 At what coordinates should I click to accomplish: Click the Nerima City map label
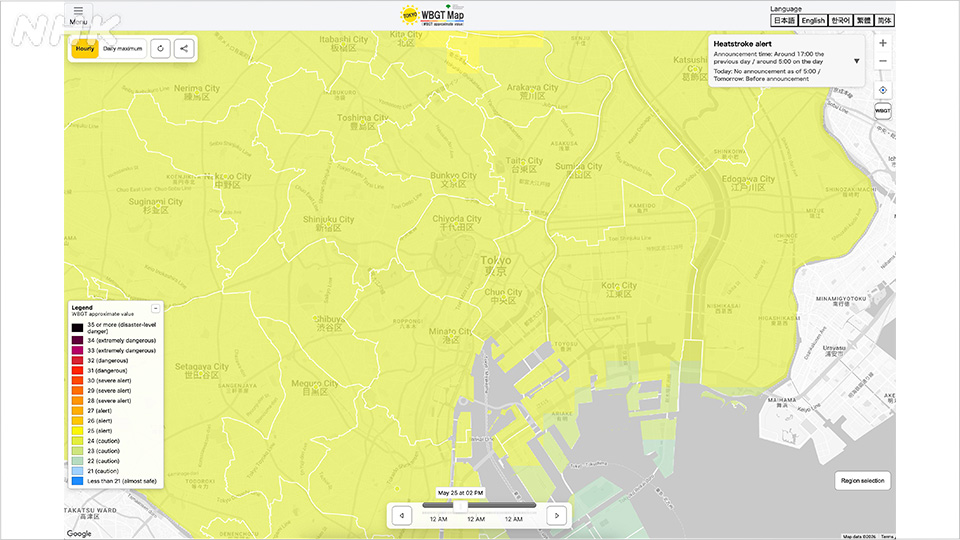197,92
